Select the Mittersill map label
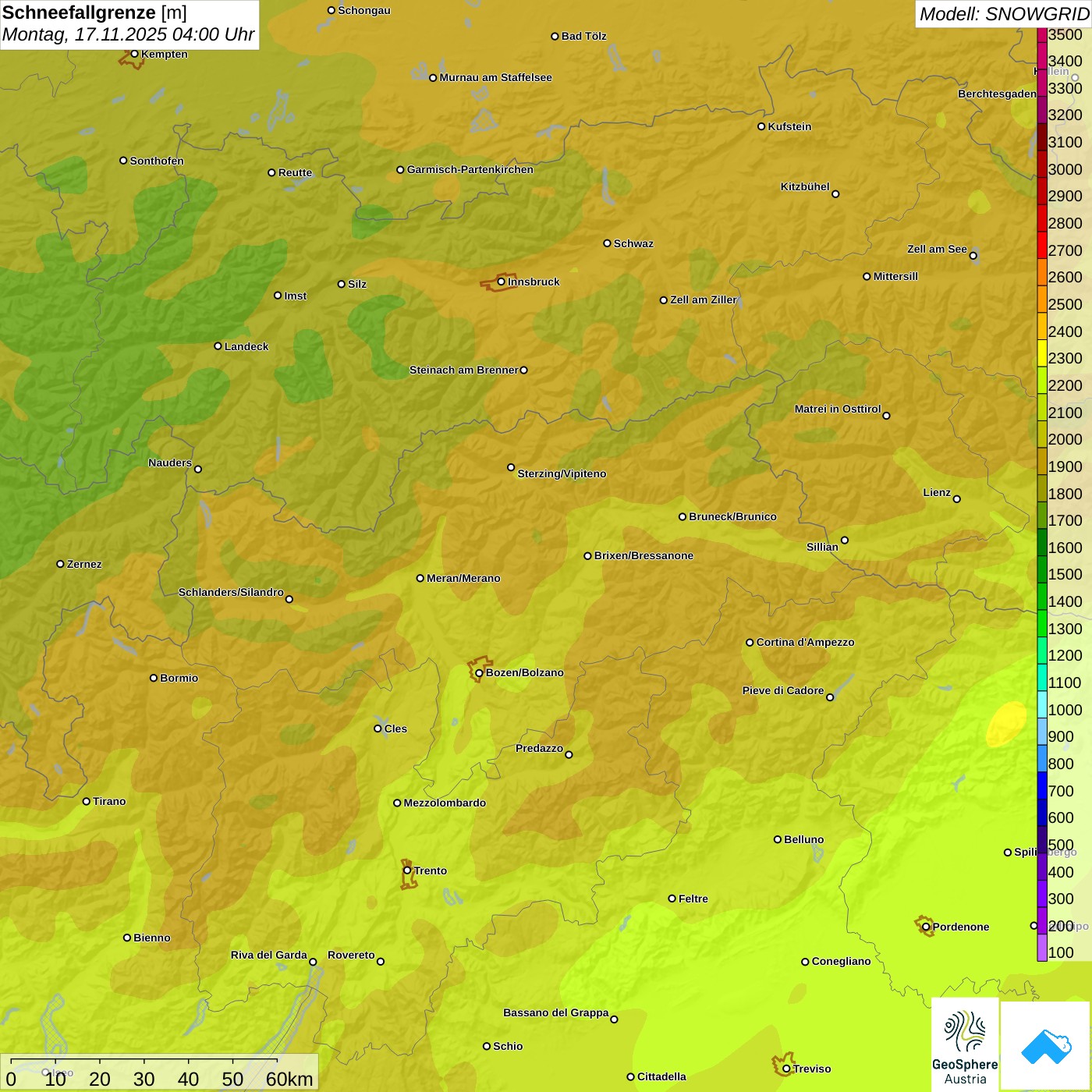The height and width of the screenshot is (1092, 1092). point(895,276)
